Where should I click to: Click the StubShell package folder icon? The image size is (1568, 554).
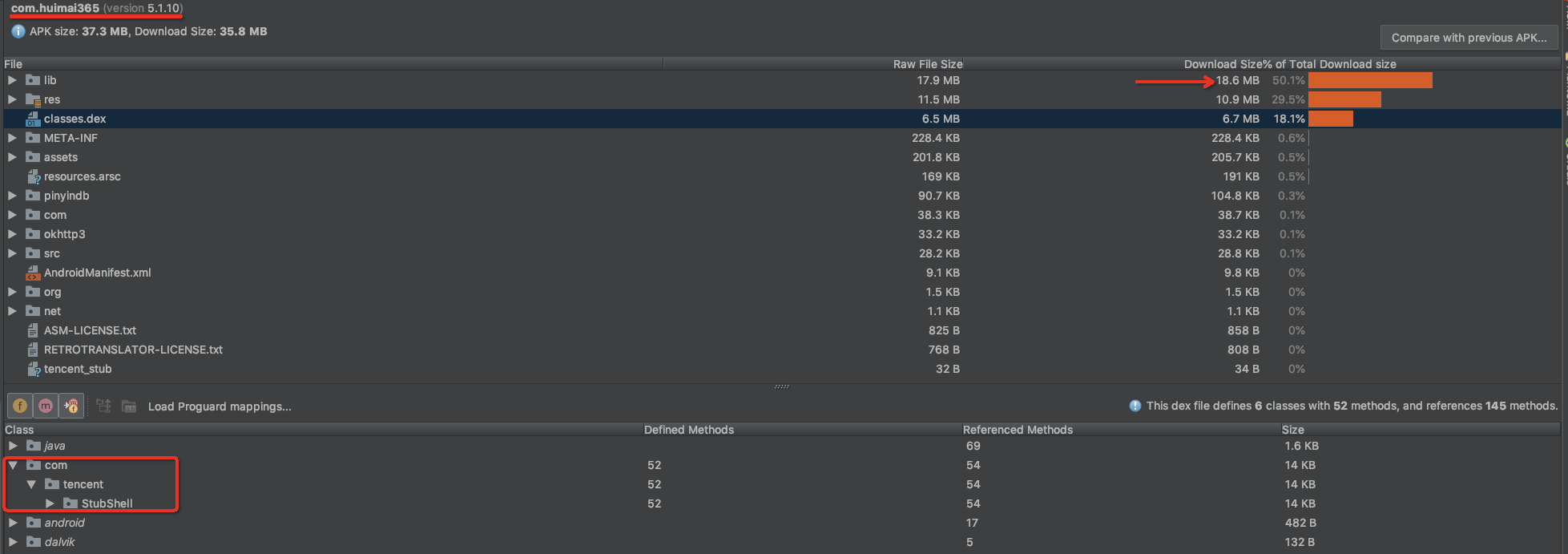click(x=71, y=503)
